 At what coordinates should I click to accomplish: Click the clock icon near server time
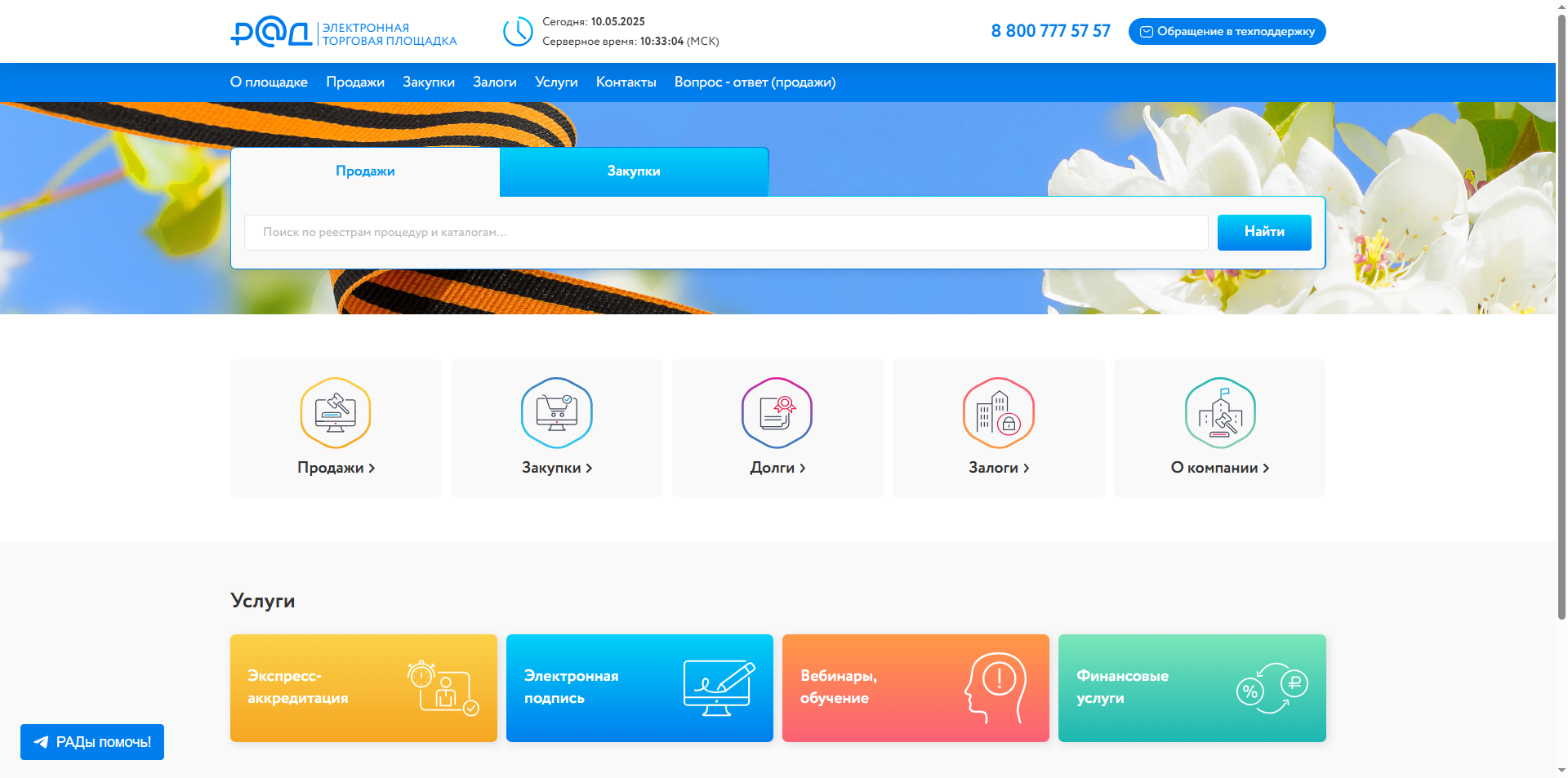(518, 32)
